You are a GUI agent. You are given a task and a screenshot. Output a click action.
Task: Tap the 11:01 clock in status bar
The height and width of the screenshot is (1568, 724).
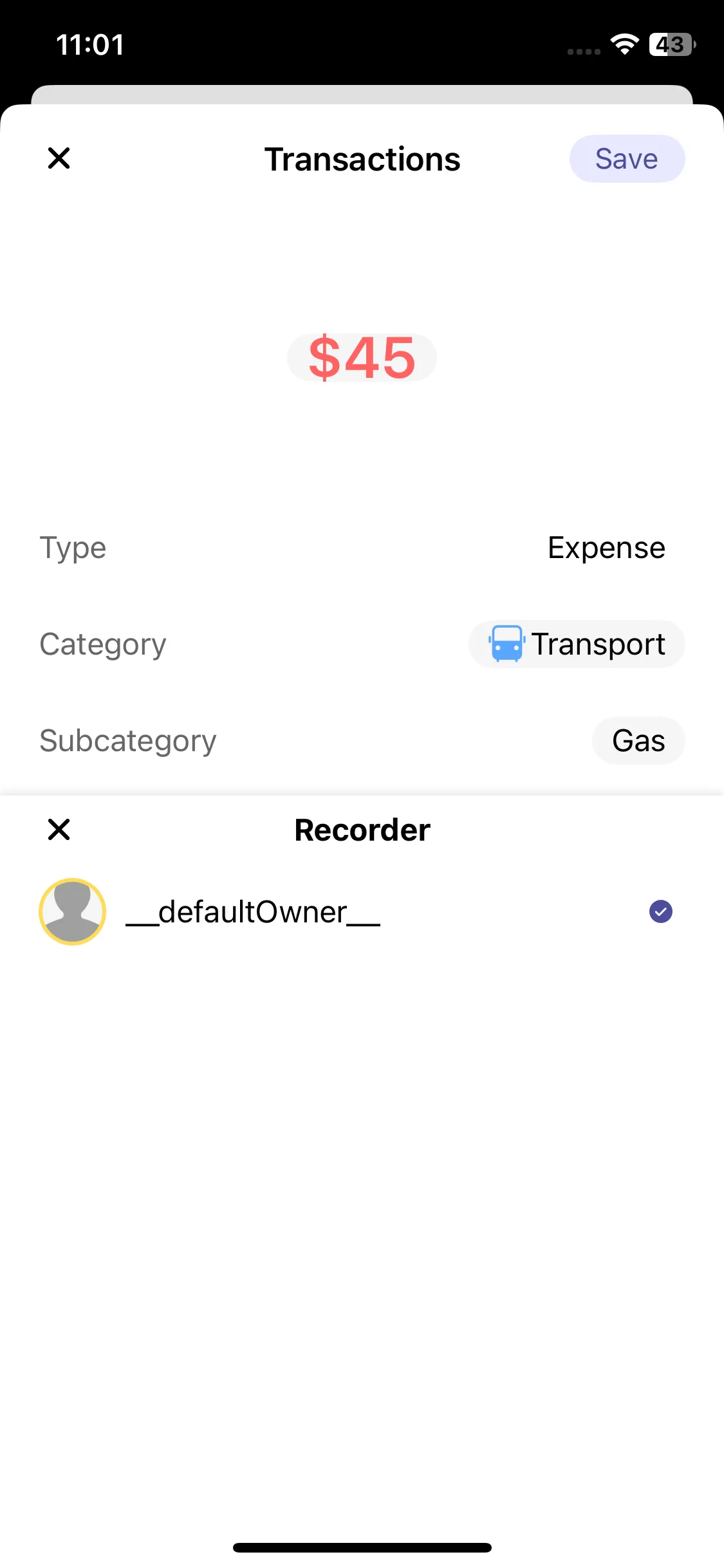point(90,45)
